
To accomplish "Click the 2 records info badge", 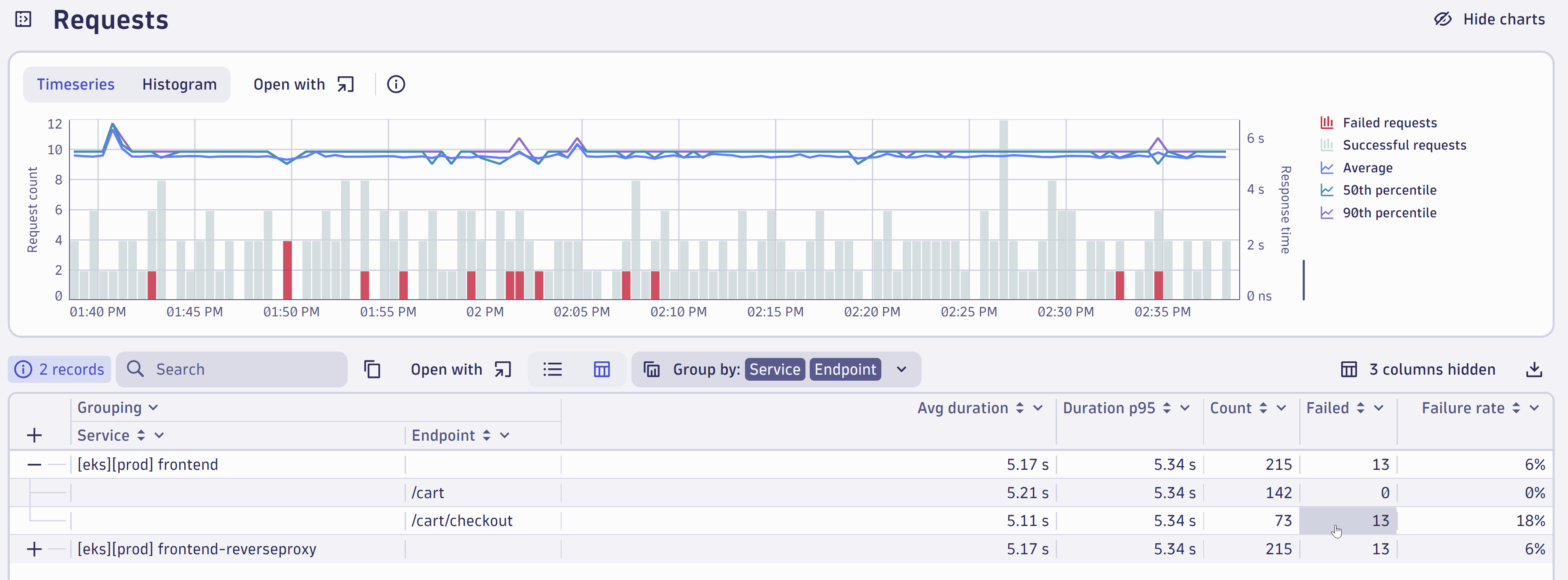I will tap(59, 370).
